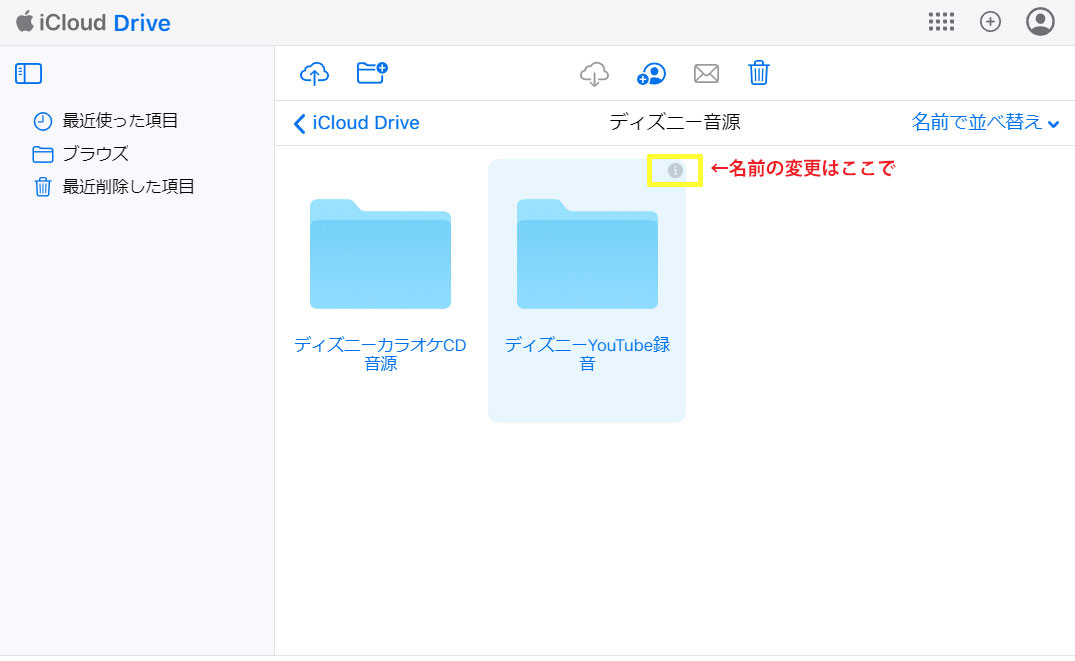Click the folder icon beside ブラウズ
The image size is (1075, 661).
43,154
